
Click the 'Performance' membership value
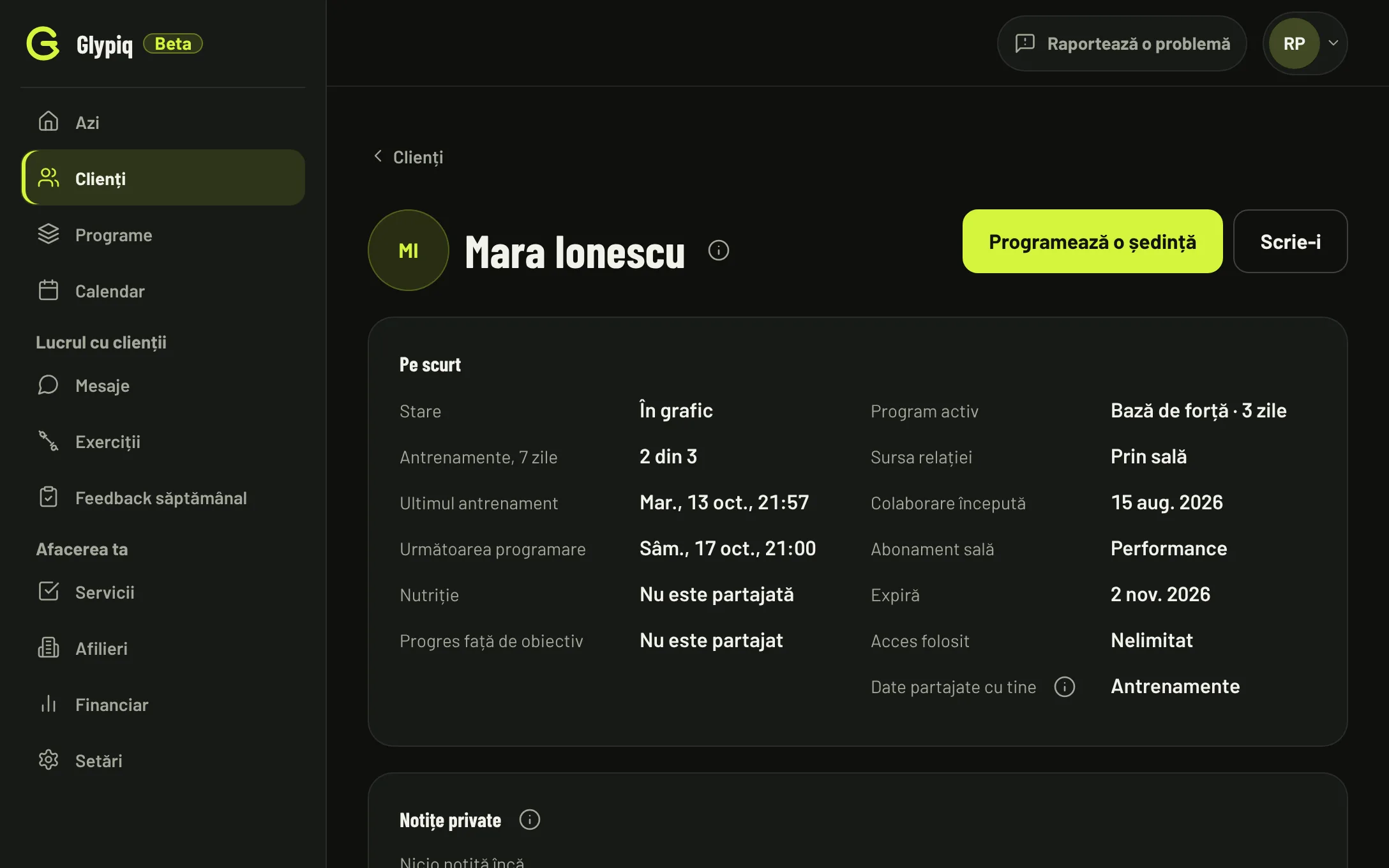[1168, 548]
